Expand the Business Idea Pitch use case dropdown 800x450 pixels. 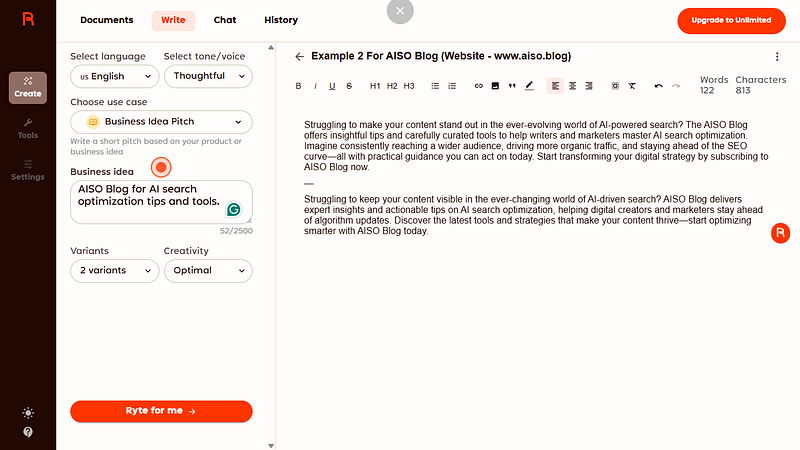point(161,122)
